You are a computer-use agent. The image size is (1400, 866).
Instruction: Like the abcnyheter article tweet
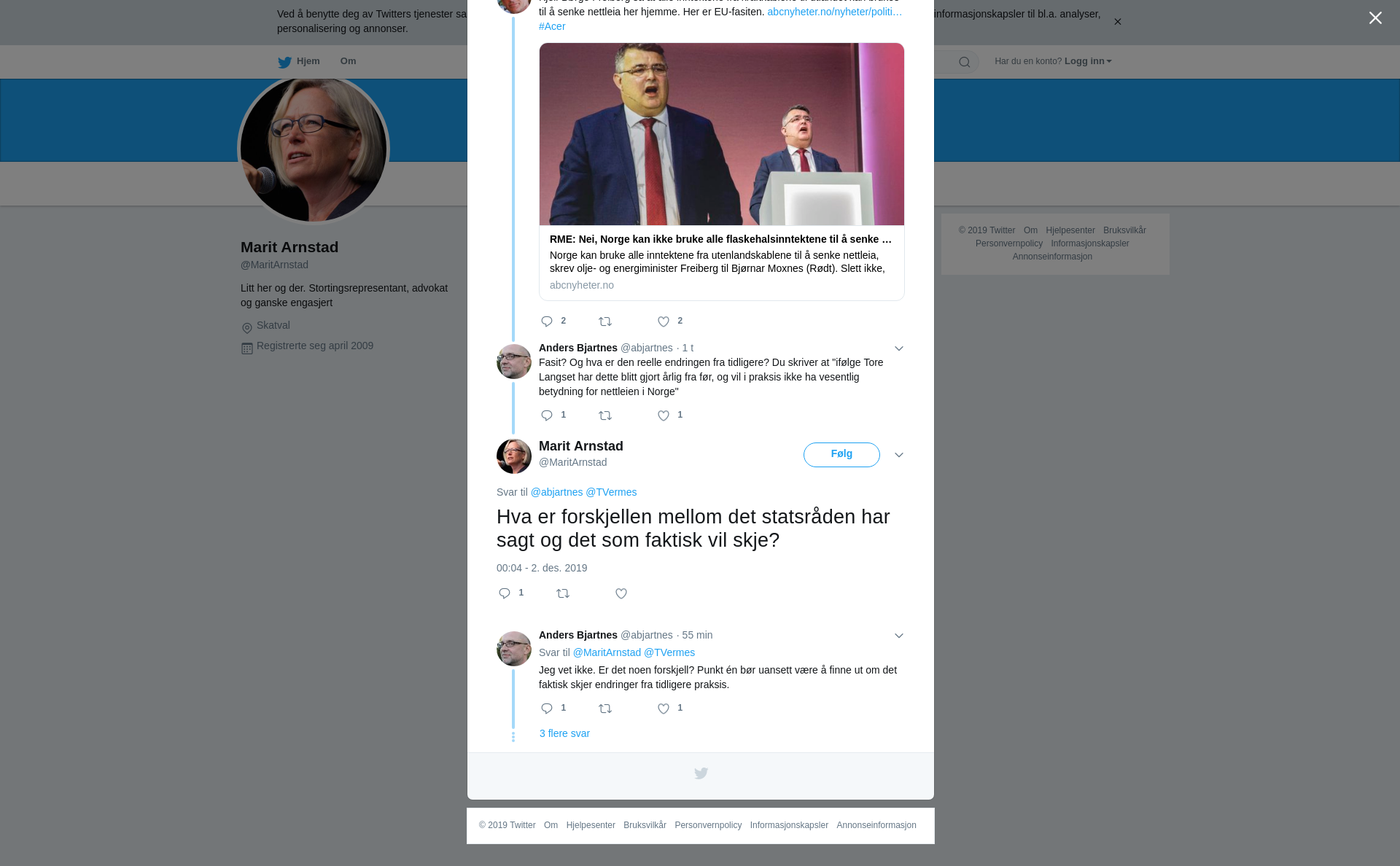(x=664, y=322)
